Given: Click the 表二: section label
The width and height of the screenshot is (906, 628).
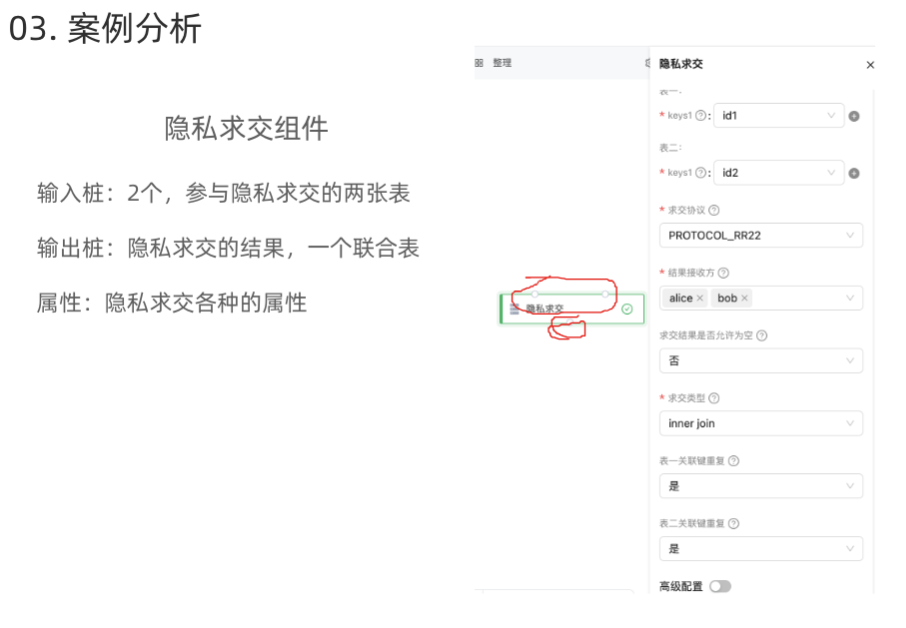Looking at the screenshot, I should click(670, 148).
